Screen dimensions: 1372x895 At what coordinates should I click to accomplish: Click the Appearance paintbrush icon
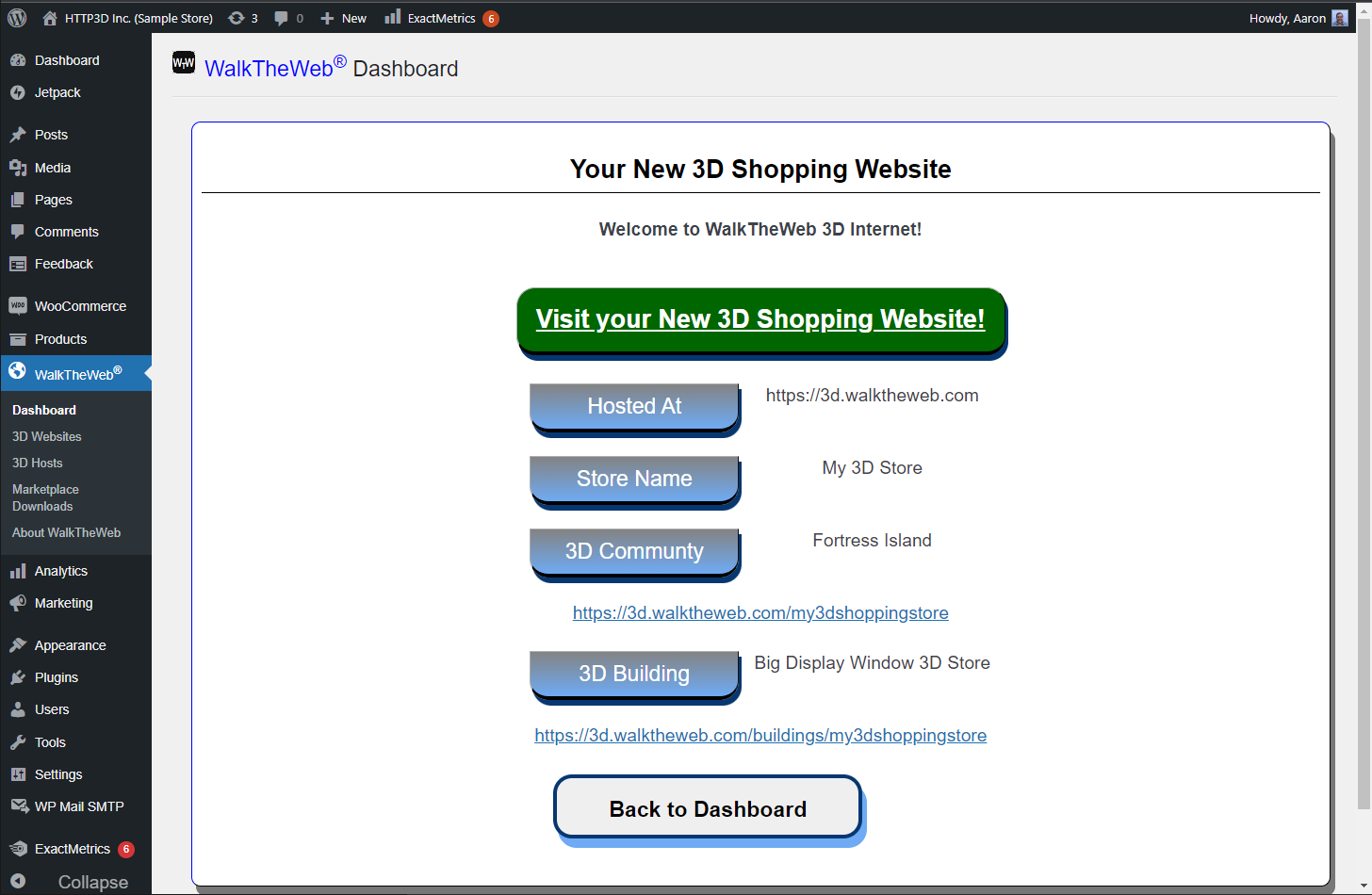coord(18,645)
